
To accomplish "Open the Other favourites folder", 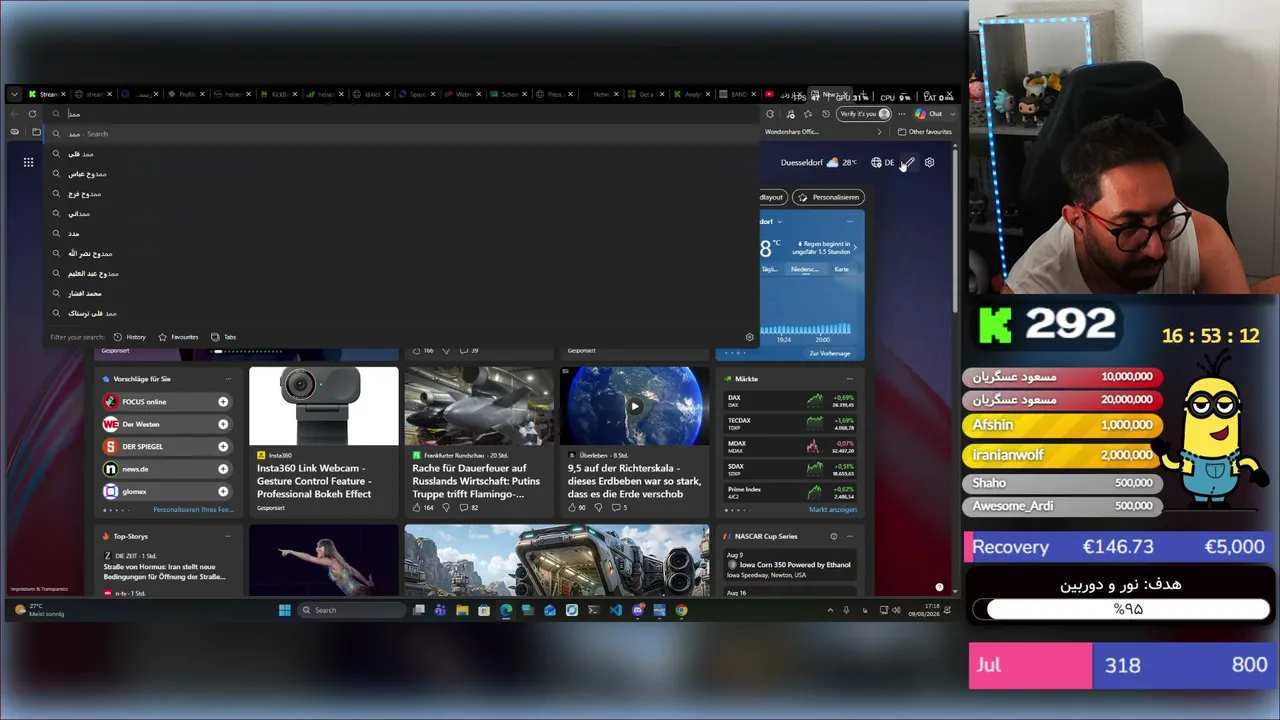I will click(925, 132).
